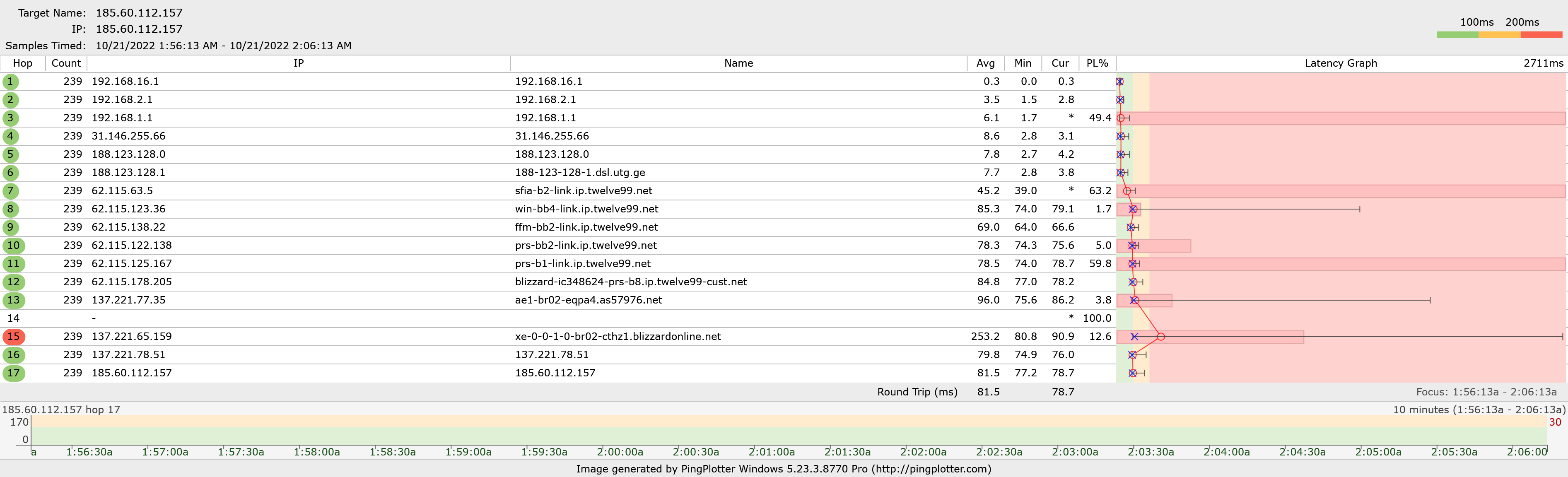Image resolution: width=1568 pixels, height=477 pixels.
Task: Click the red circle in hop 15 graph
Action: 1161,337
